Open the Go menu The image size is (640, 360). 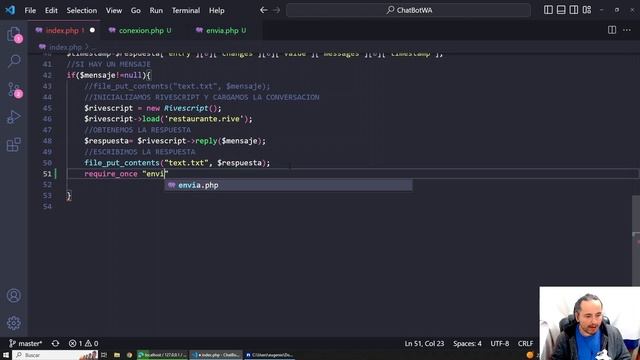tap(136, 10)
